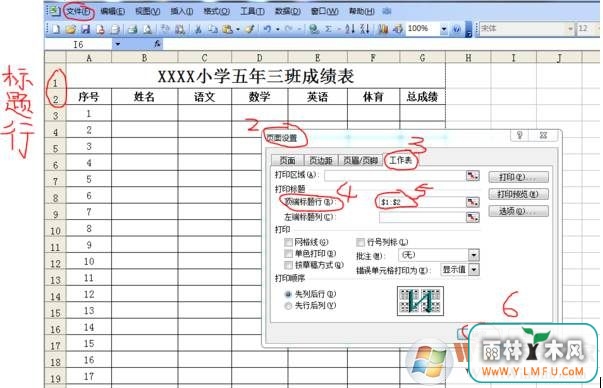
Task: Click the Print printer icon in toolbar
Action: click(133, 29)
